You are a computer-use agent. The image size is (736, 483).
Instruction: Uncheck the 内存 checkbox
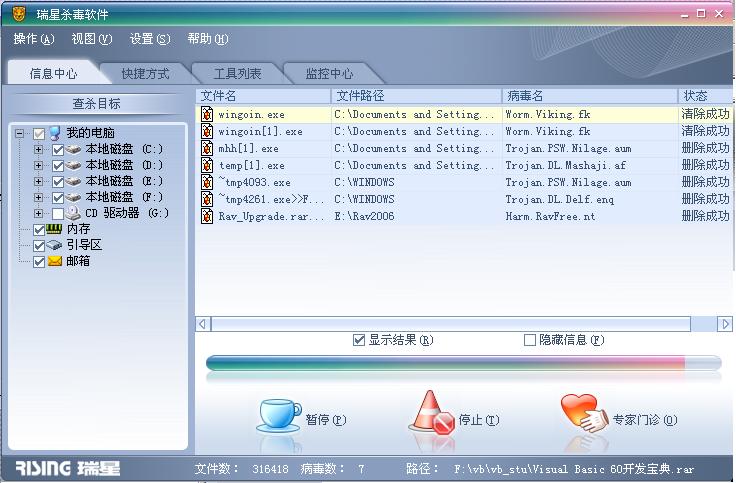[x=39, y=230]
